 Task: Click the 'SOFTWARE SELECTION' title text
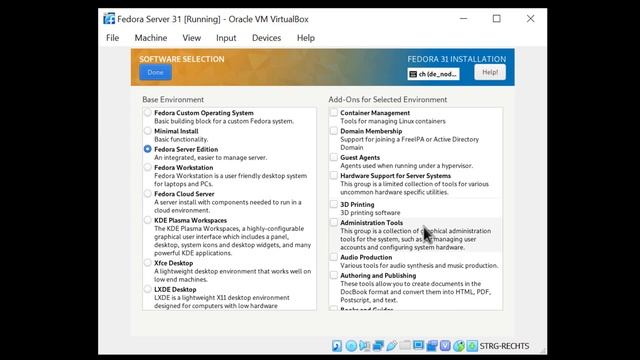pyautogui.click(x=182, y=59)
